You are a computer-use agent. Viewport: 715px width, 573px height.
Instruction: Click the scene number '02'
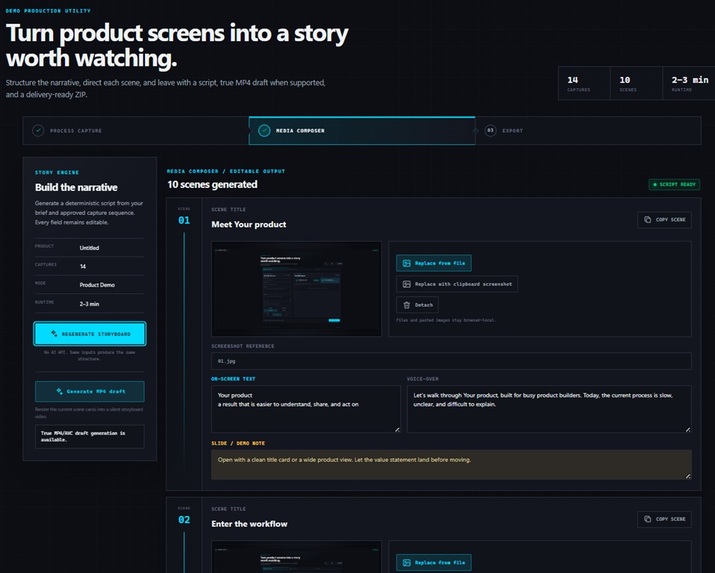coord(184,520)
